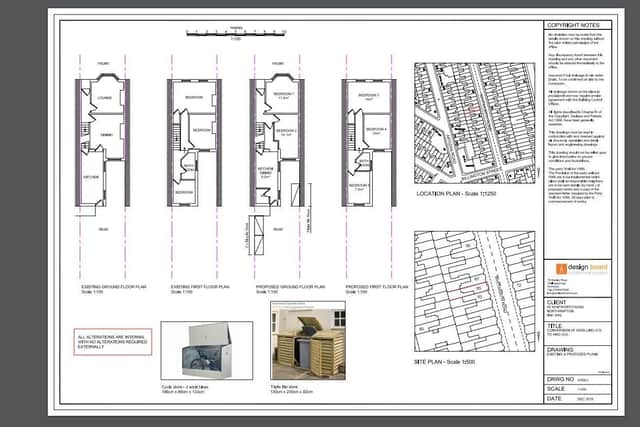Click the cycle store rectangle in proposed rear yard
The height and width of the screenshot is (427, 640).
coord(259,236)
